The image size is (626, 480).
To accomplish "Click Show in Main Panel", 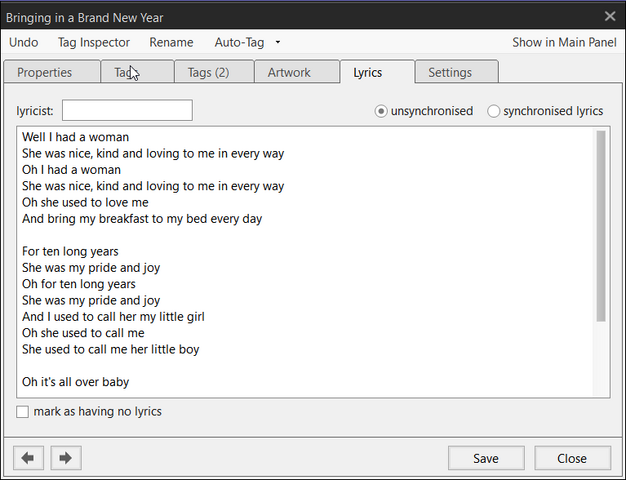I will tap(564, 42).
